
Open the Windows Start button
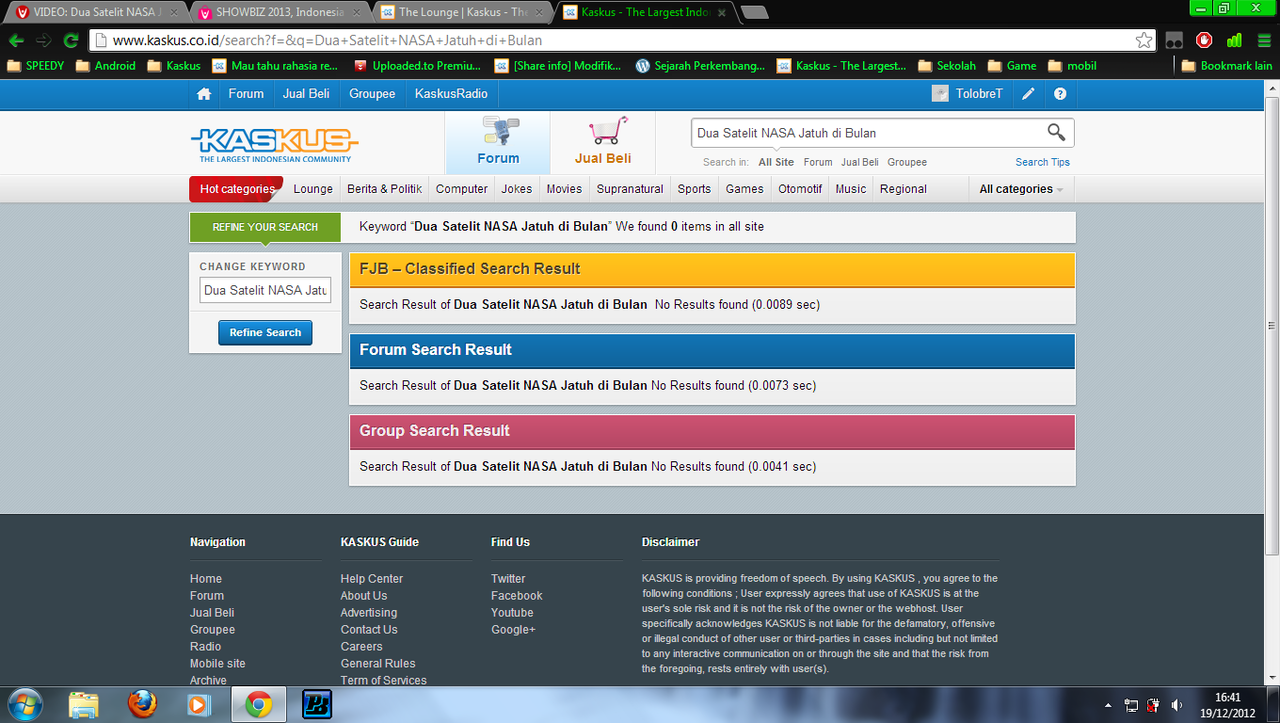point(23,704)
